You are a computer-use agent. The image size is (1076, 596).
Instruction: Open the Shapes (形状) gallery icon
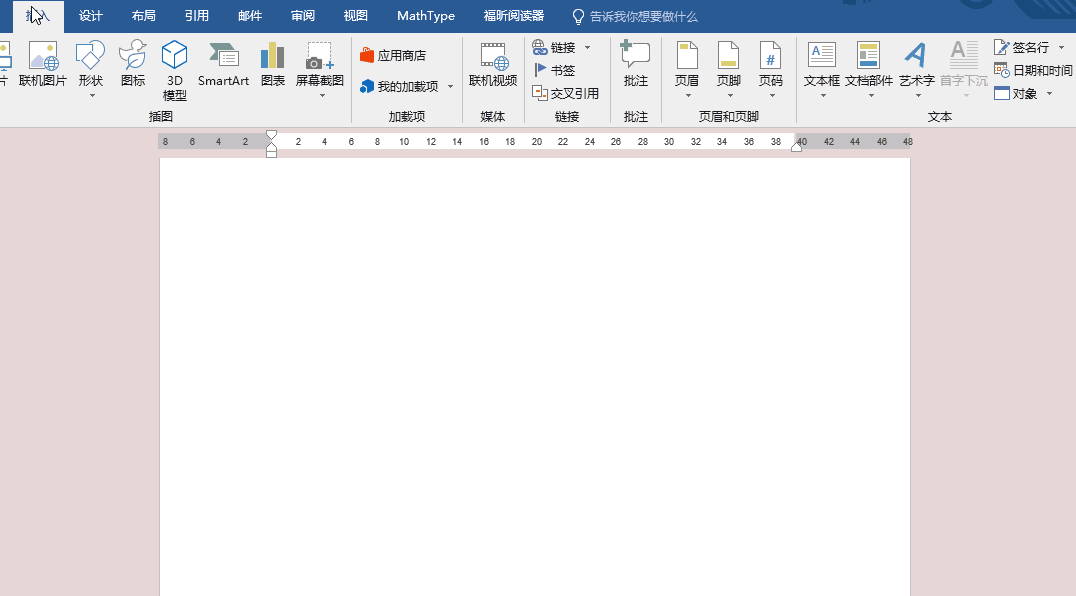[90, 55]
